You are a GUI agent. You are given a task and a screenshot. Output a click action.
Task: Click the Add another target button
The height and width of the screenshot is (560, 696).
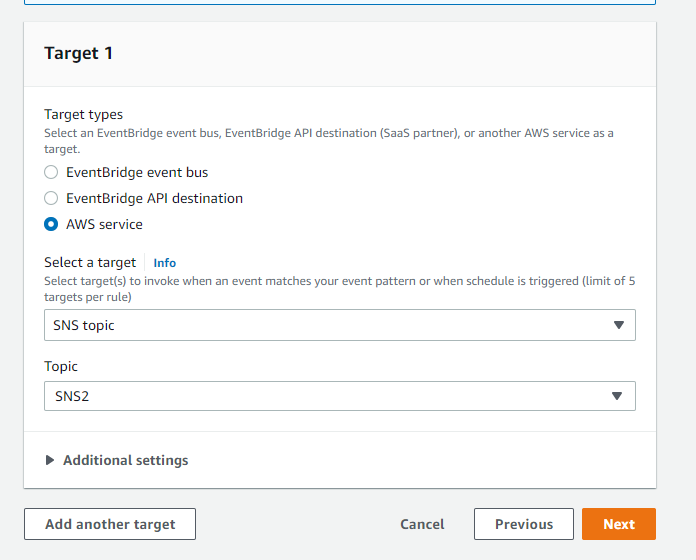[110, 524]
